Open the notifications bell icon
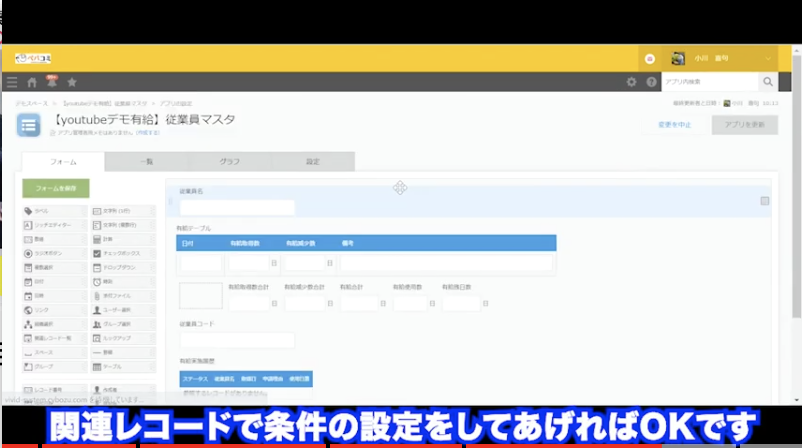 tap(51, 82)
